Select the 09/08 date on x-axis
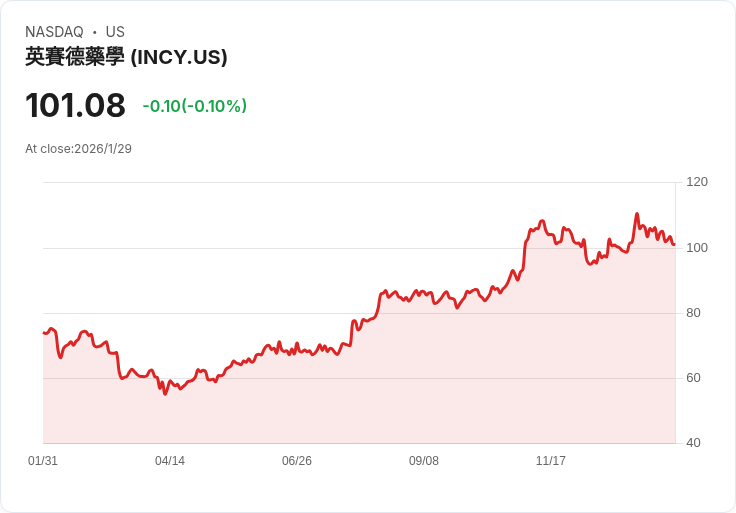 click(424, 461)
